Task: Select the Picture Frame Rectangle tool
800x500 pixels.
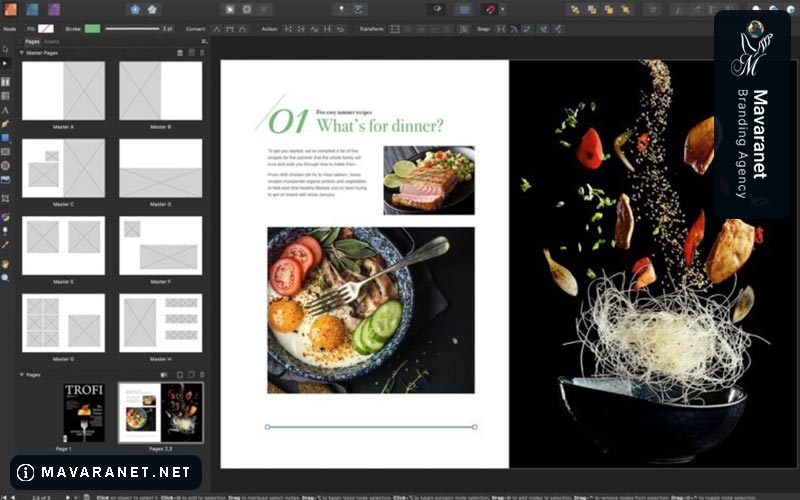Action: coord(6,152)
